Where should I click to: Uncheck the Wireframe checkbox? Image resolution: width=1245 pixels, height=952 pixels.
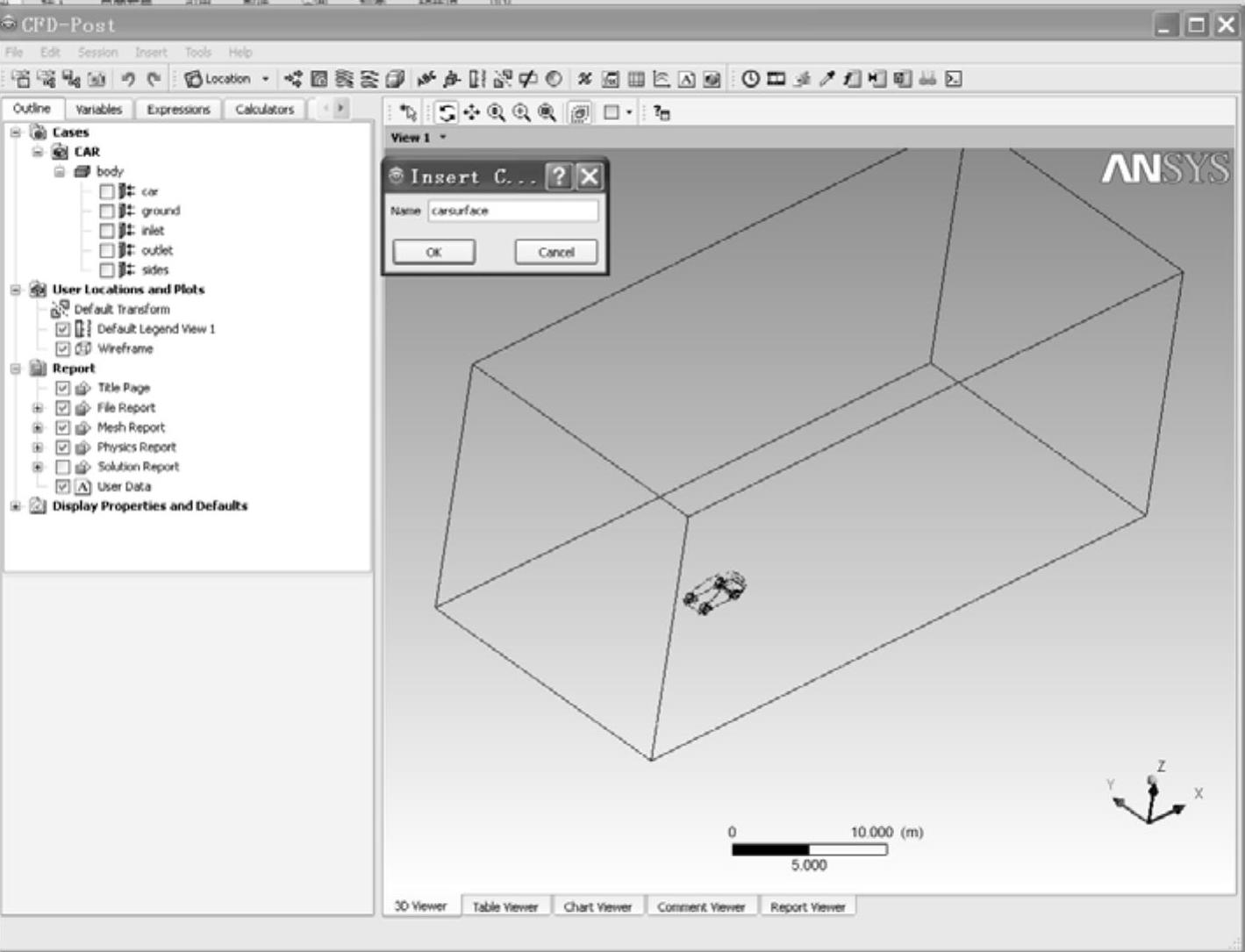pyautogui.click(x=63, y=349)
